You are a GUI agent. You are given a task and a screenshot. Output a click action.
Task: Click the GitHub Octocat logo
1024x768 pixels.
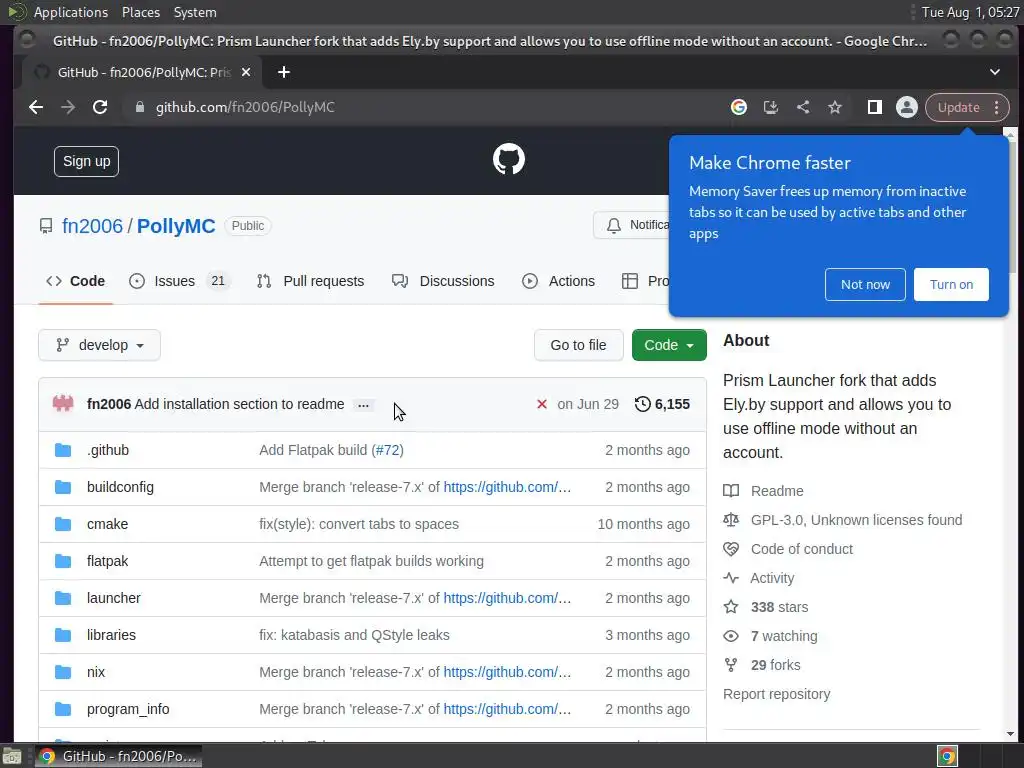coord(508,159)
